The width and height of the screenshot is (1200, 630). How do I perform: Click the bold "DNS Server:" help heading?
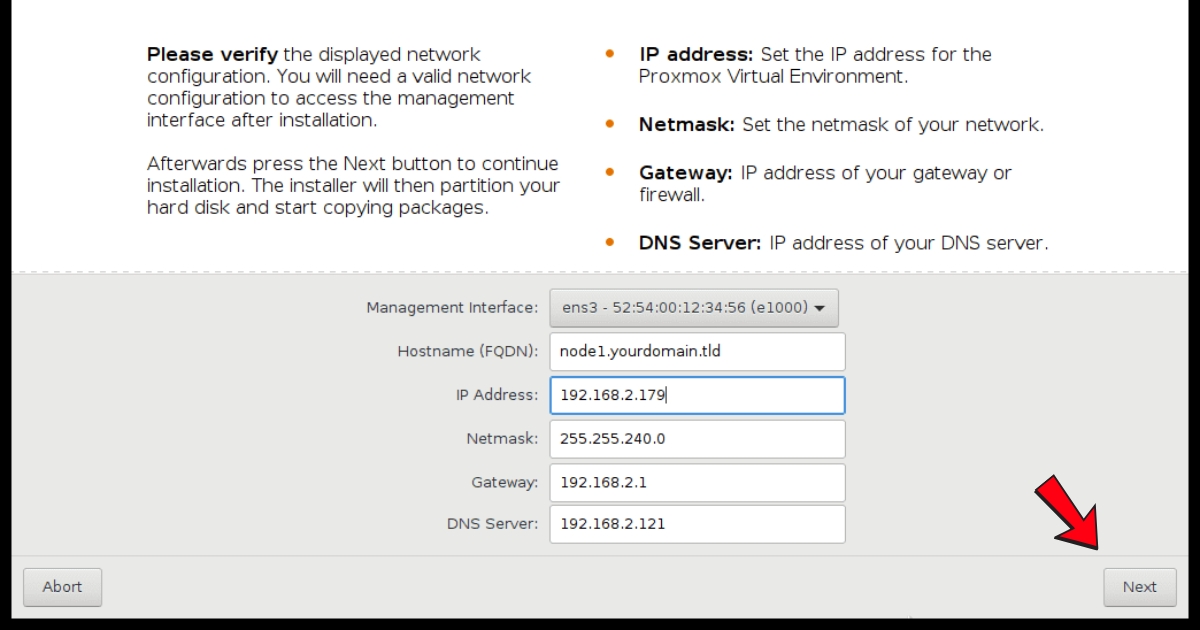pyautogui.click(x=700, y=243)
